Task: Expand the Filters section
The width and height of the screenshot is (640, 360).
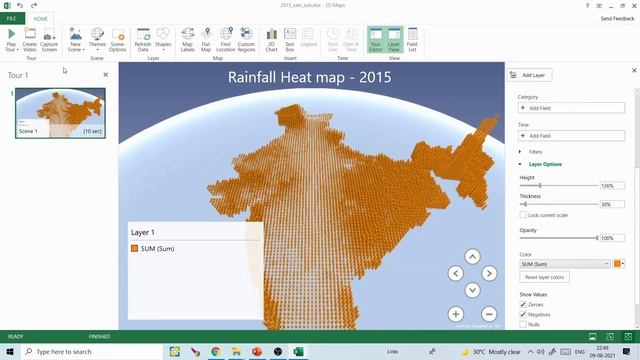Action: 520,152
